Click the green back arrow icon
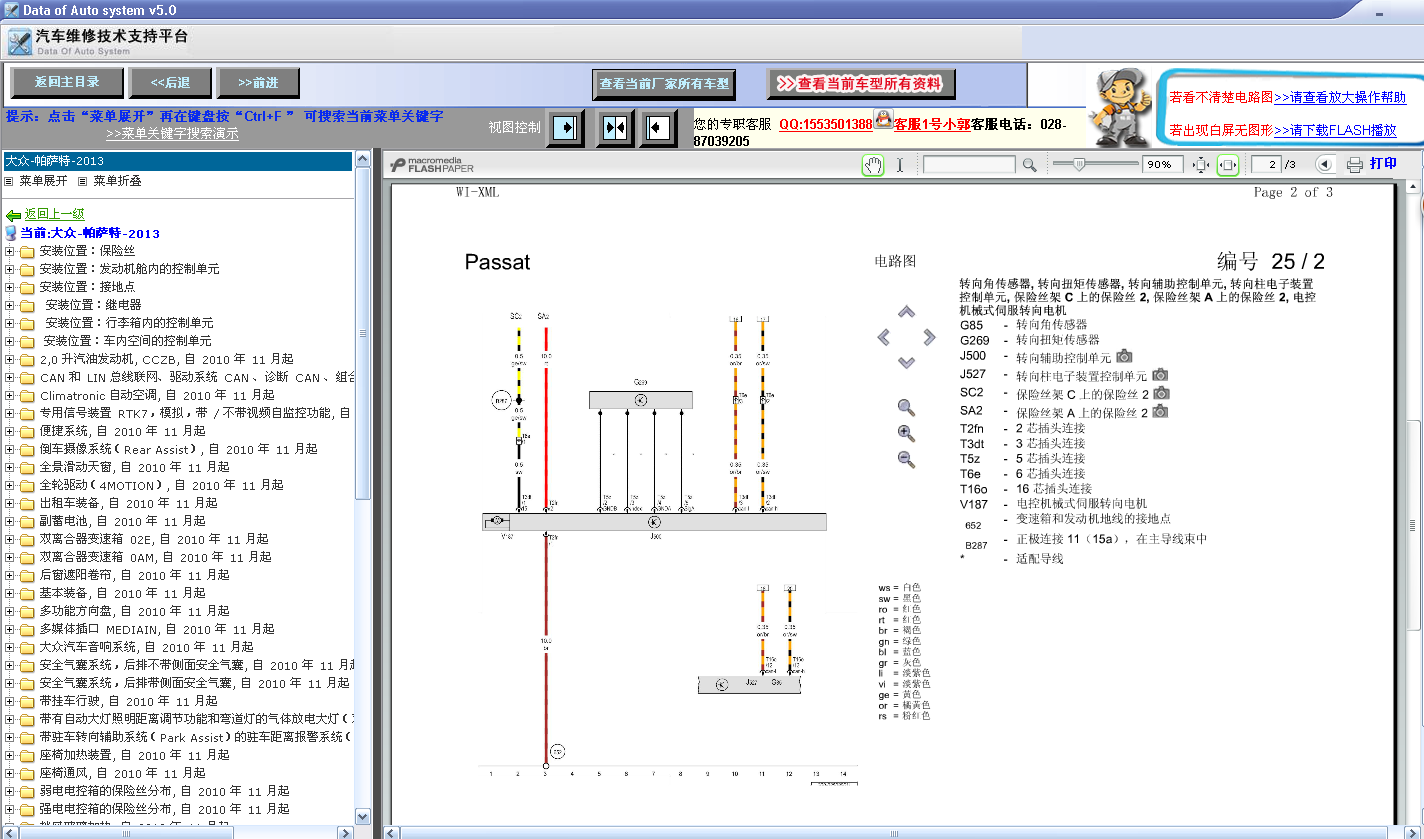Viewport: 1424px width, 839px height. coord(13,215)
